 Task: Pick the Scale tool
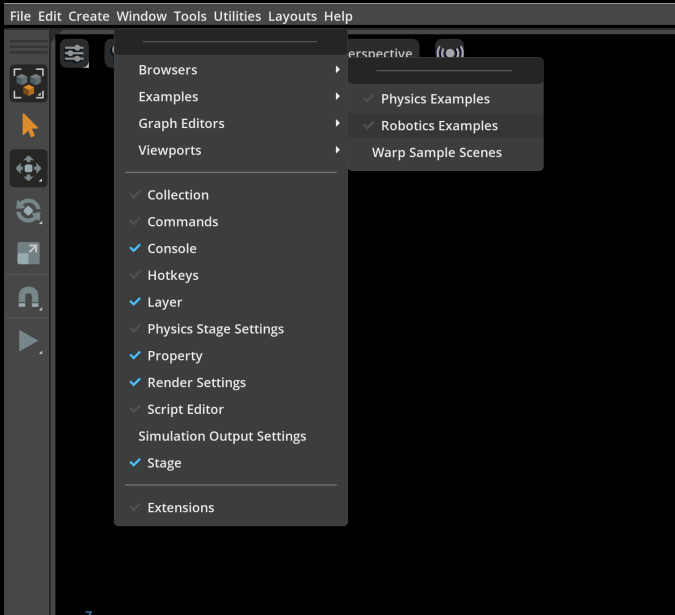click(x=28, y=254)
